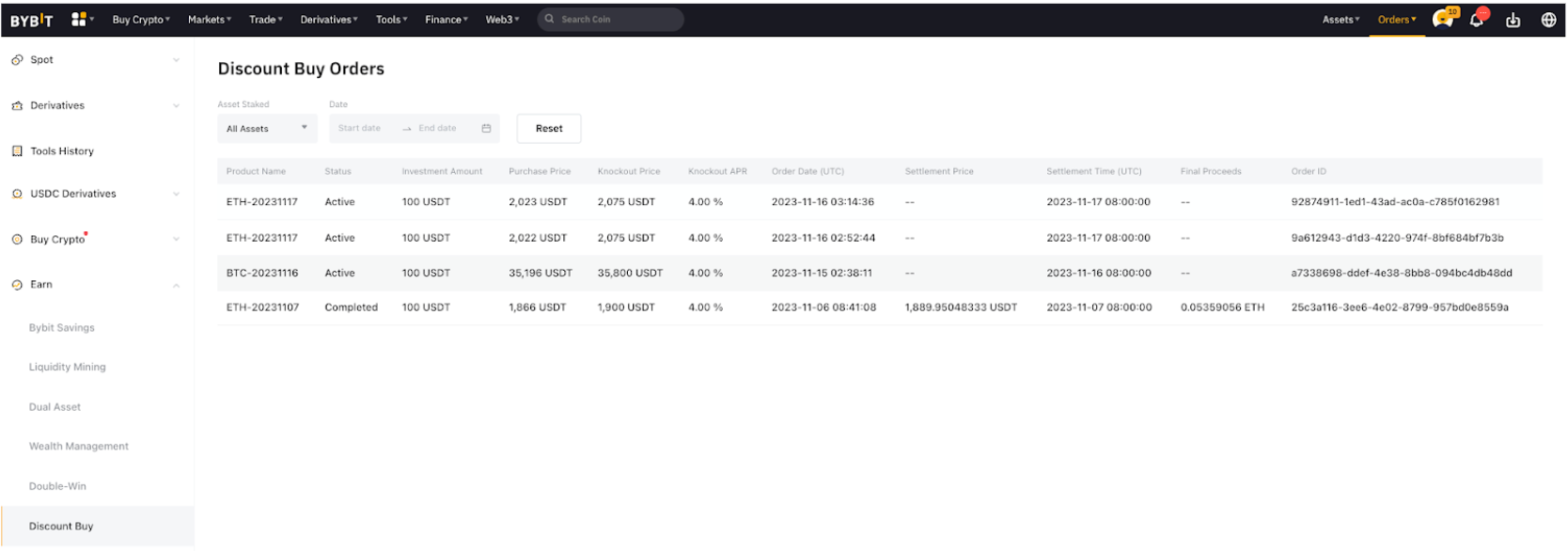1568x551 pixels.
Task: Expand the Spot sidebar section
Action: tap(176, 60)
